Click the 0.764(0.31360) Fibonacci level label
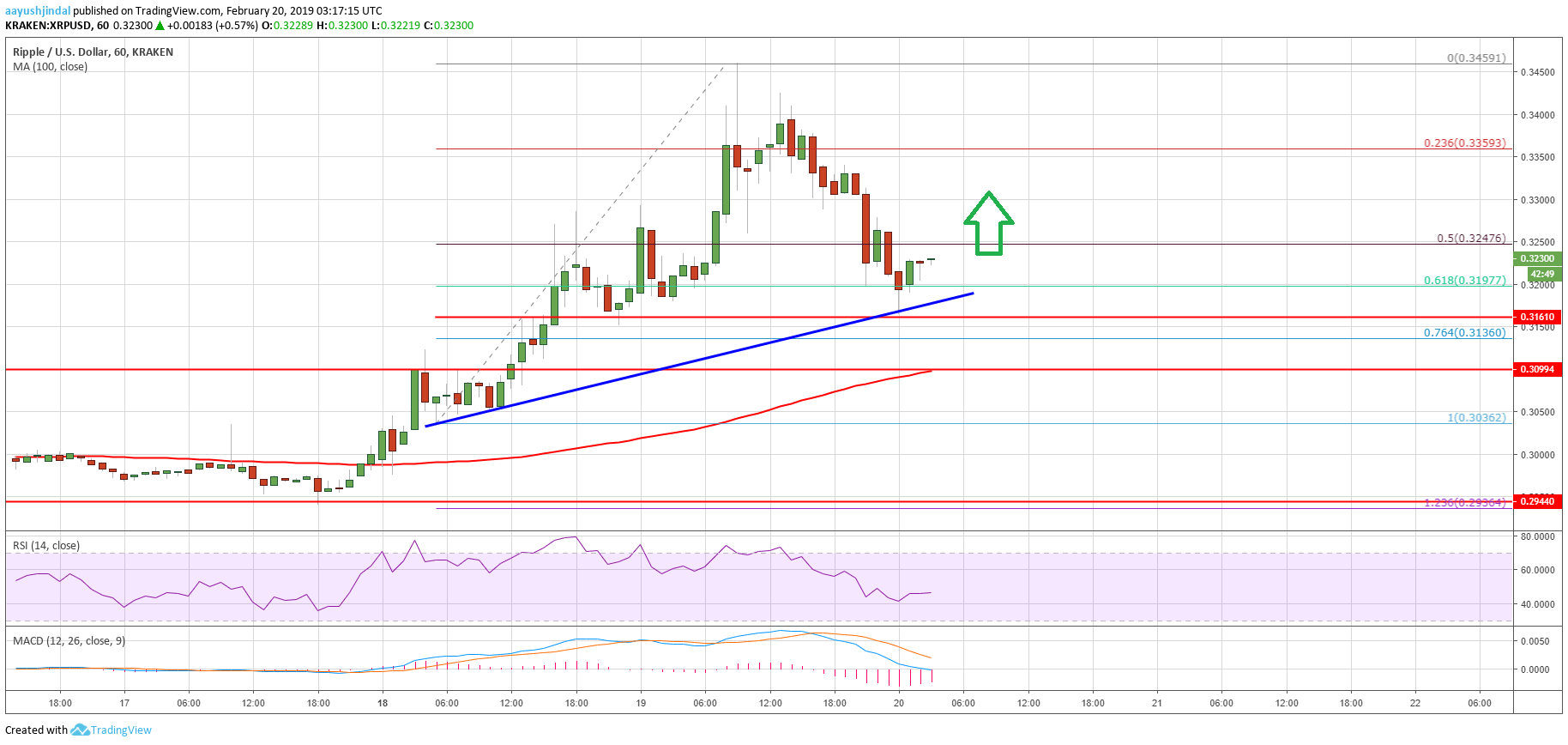The image size is (1568, 745). point(1465,333)
